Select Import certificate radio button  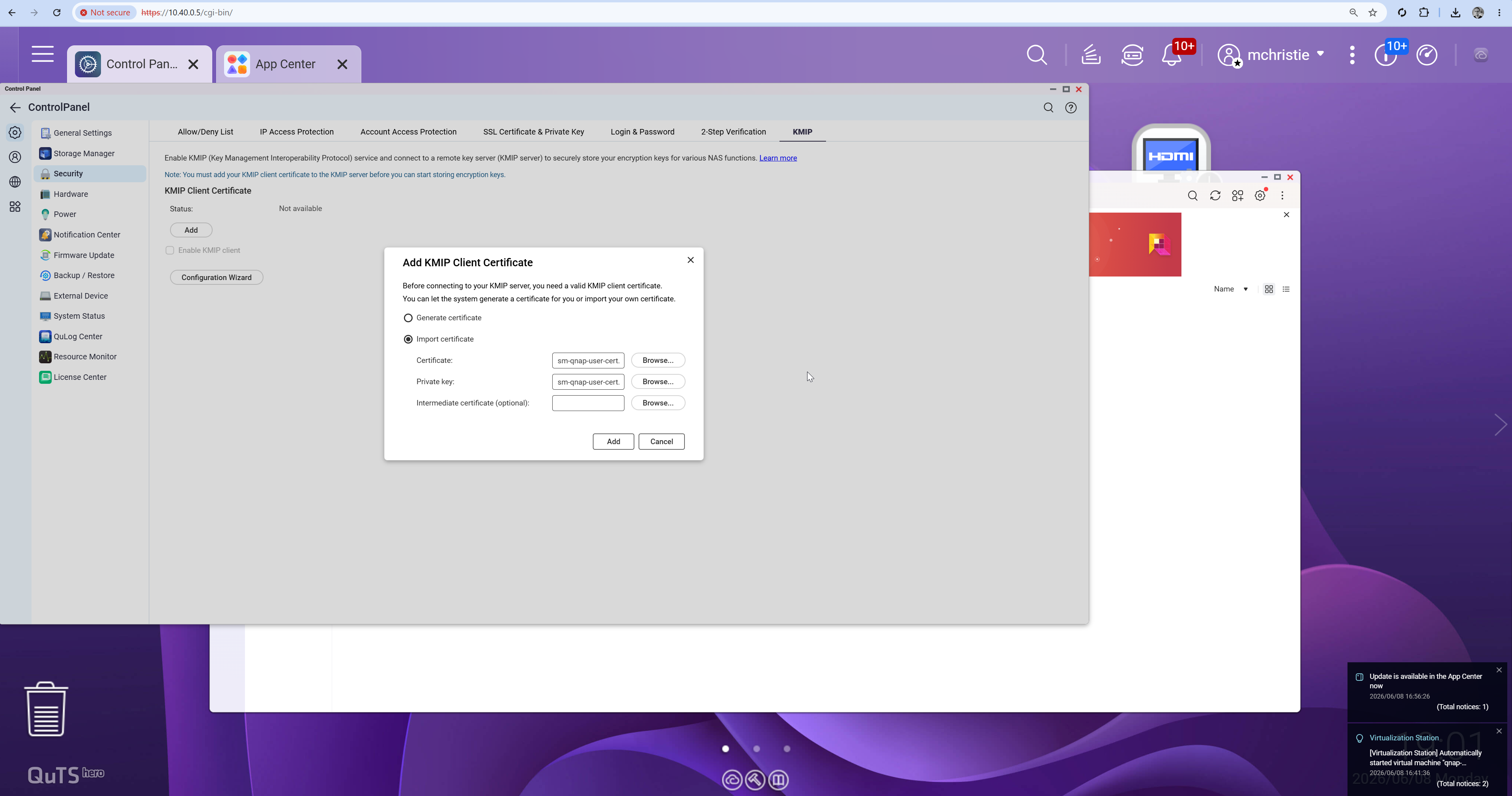(x=408, y=339)
